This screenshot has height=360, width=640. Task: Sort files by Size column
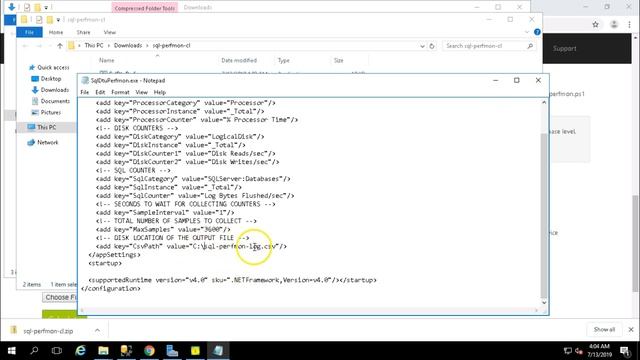pyautogui.click(x=339, y=60)
